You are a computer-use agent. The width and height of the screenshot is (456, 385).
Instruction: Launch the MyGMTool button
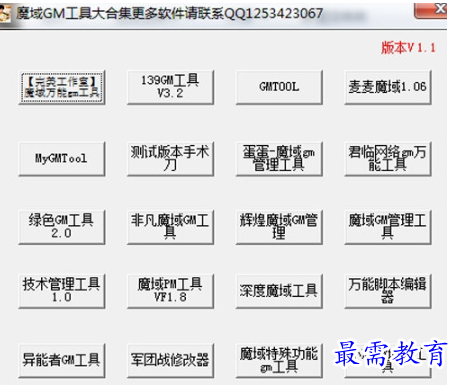(x=62, y=159)
